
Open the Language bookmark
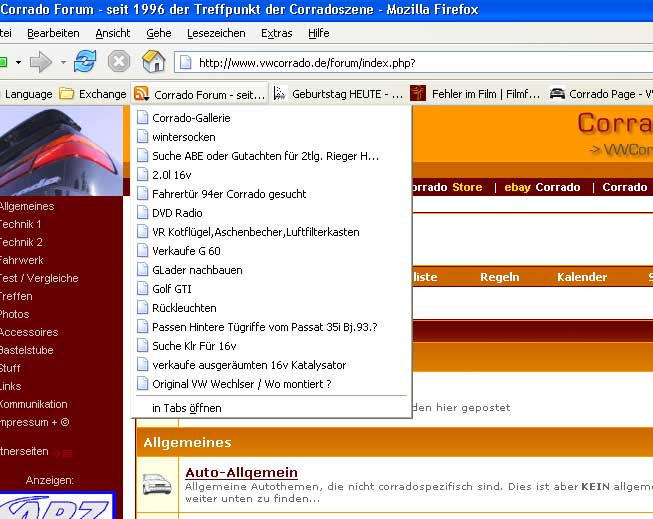pyautogui.click(x=27, y=94)
